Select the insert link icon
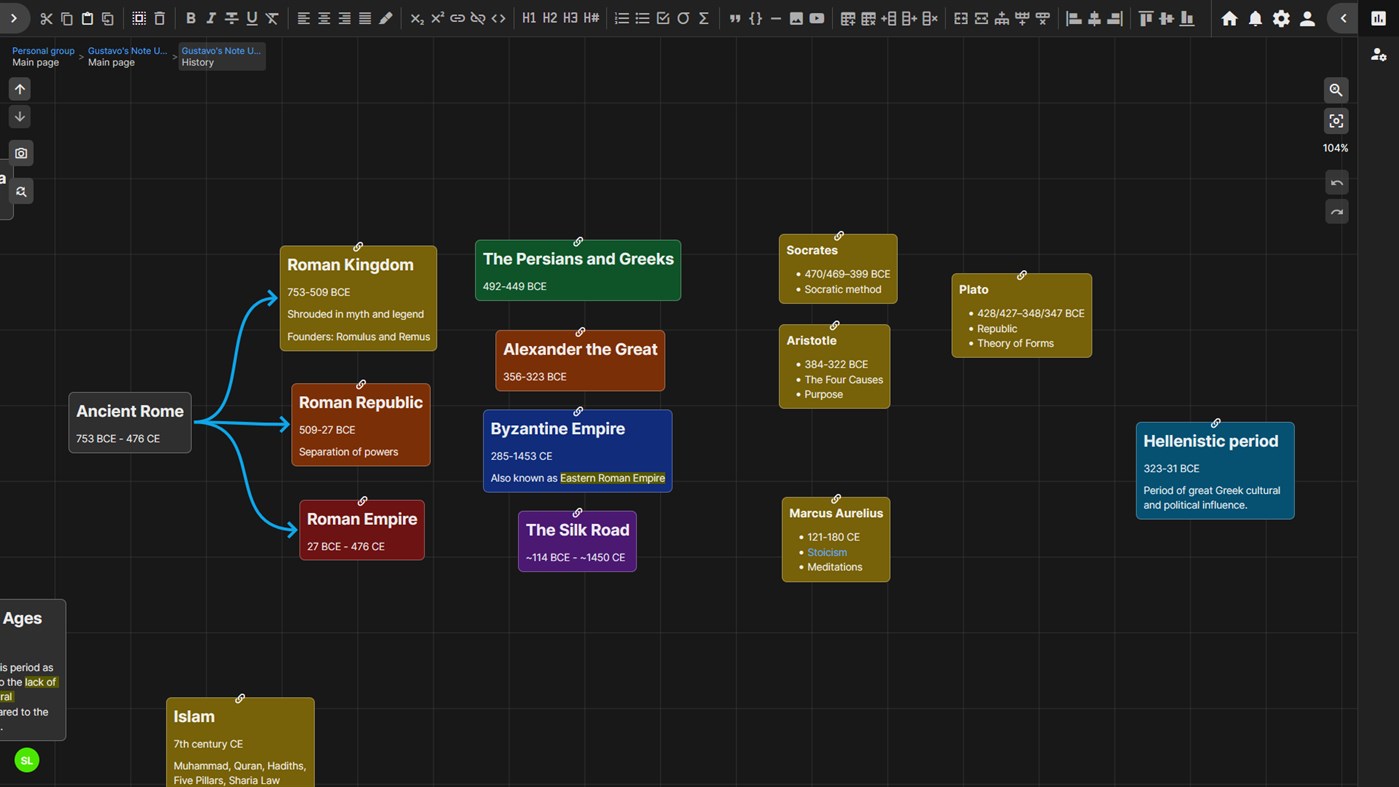This screenshot has height=787, width=1399. 458,18
